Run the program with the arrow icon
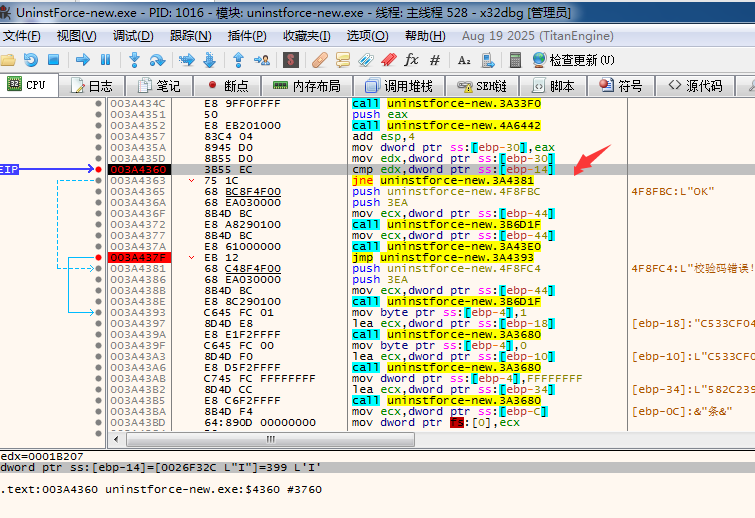The image size is (755, 518). pos(83,60)
